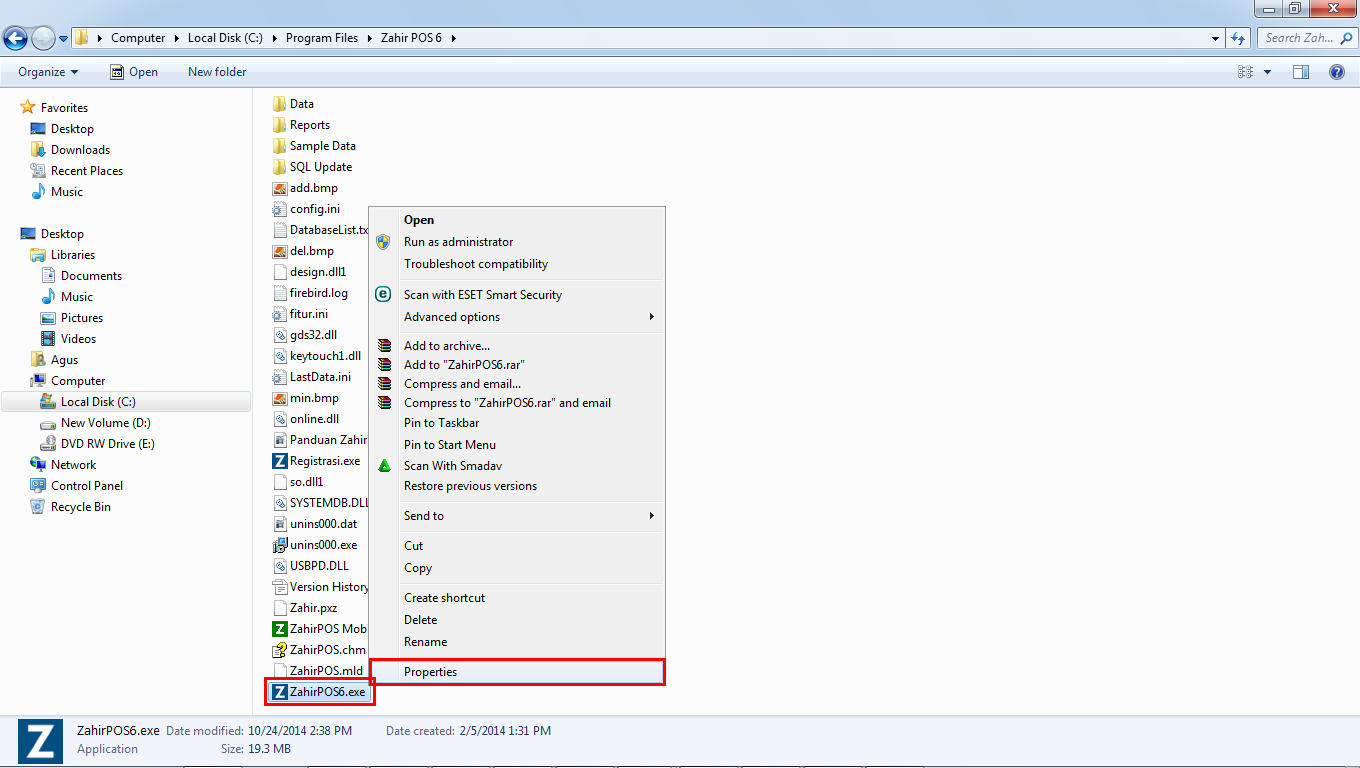Image resolution: width=1360 pixels, height=768 pixels.
Task: Expand the address bar history dropdown
Action: tap(1214, 38)
